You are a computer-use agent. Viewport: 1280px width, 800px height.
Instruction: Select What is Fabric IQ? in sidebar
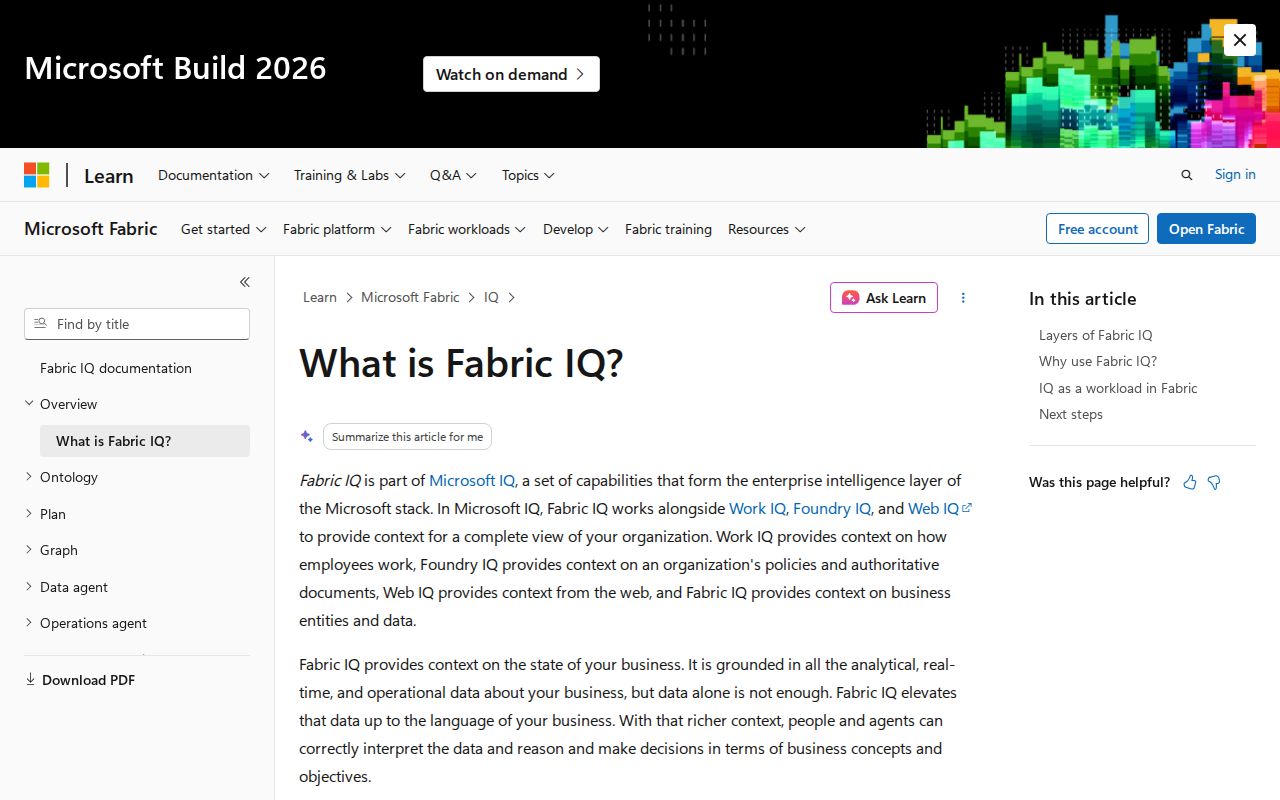tap(145, 441)
